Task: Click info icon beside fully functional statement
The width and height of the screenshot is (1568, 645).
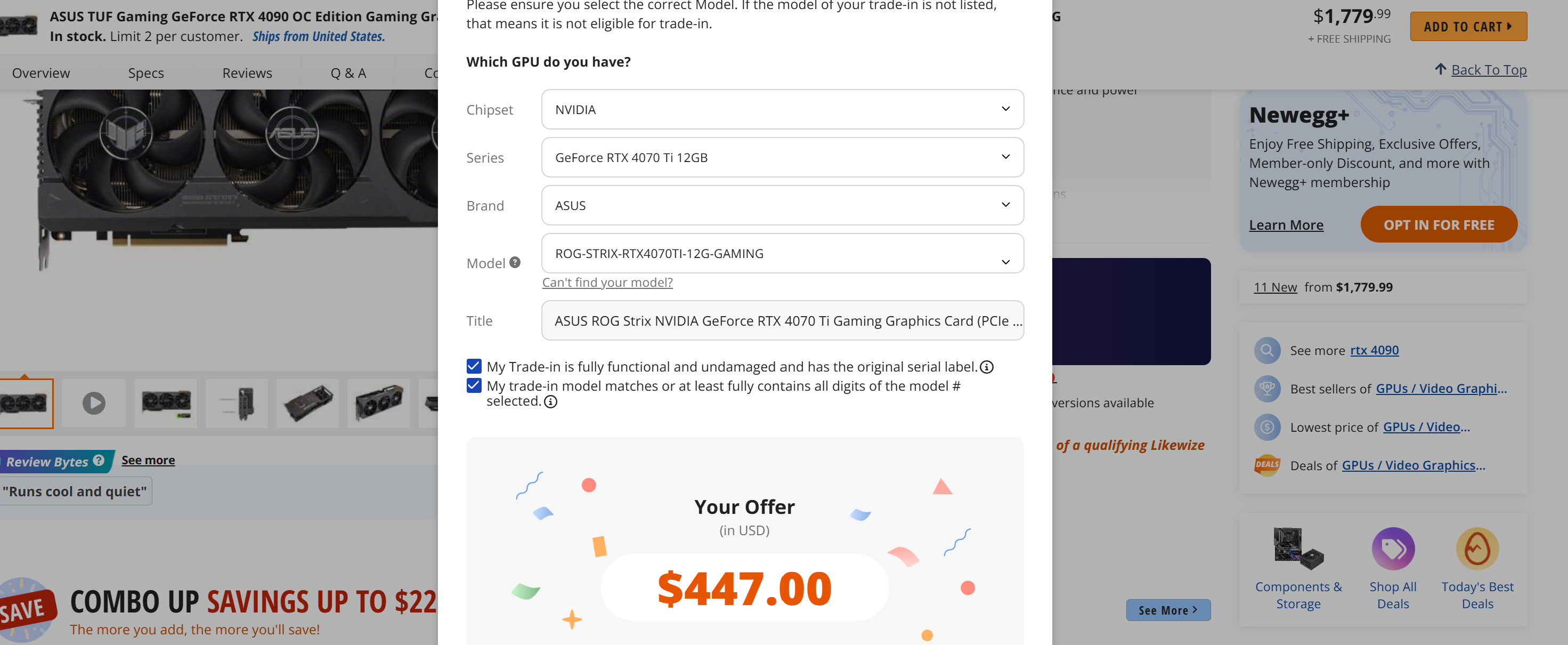Action: 987,367
